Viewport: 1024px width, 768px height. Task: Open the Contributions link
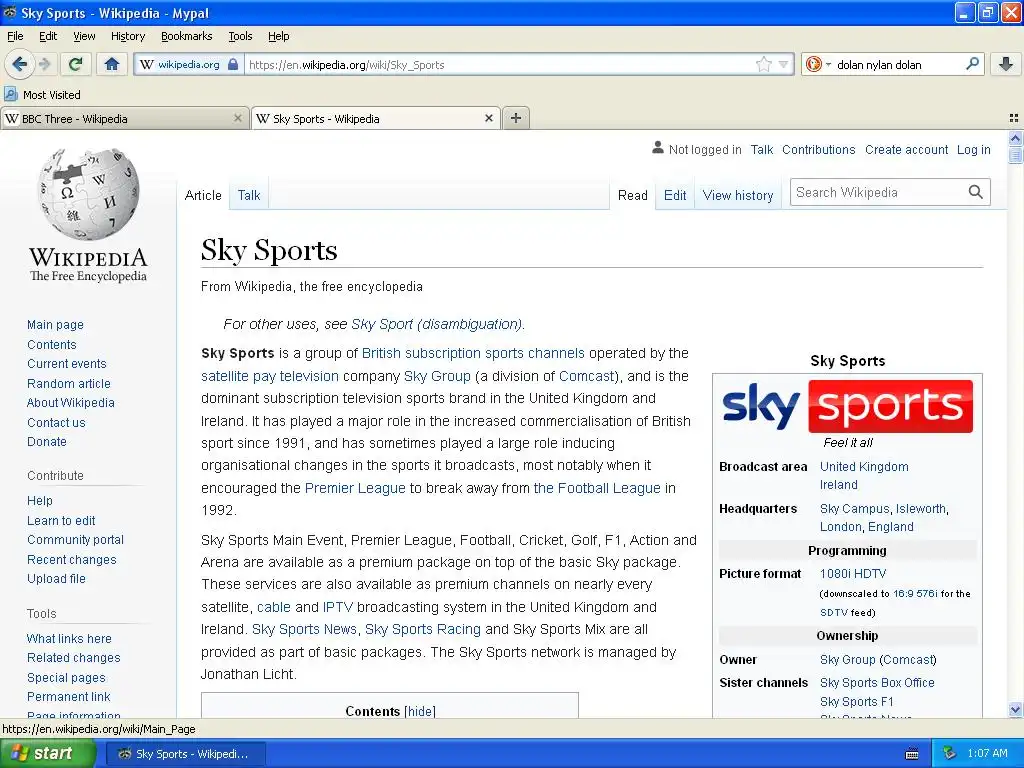818,150
